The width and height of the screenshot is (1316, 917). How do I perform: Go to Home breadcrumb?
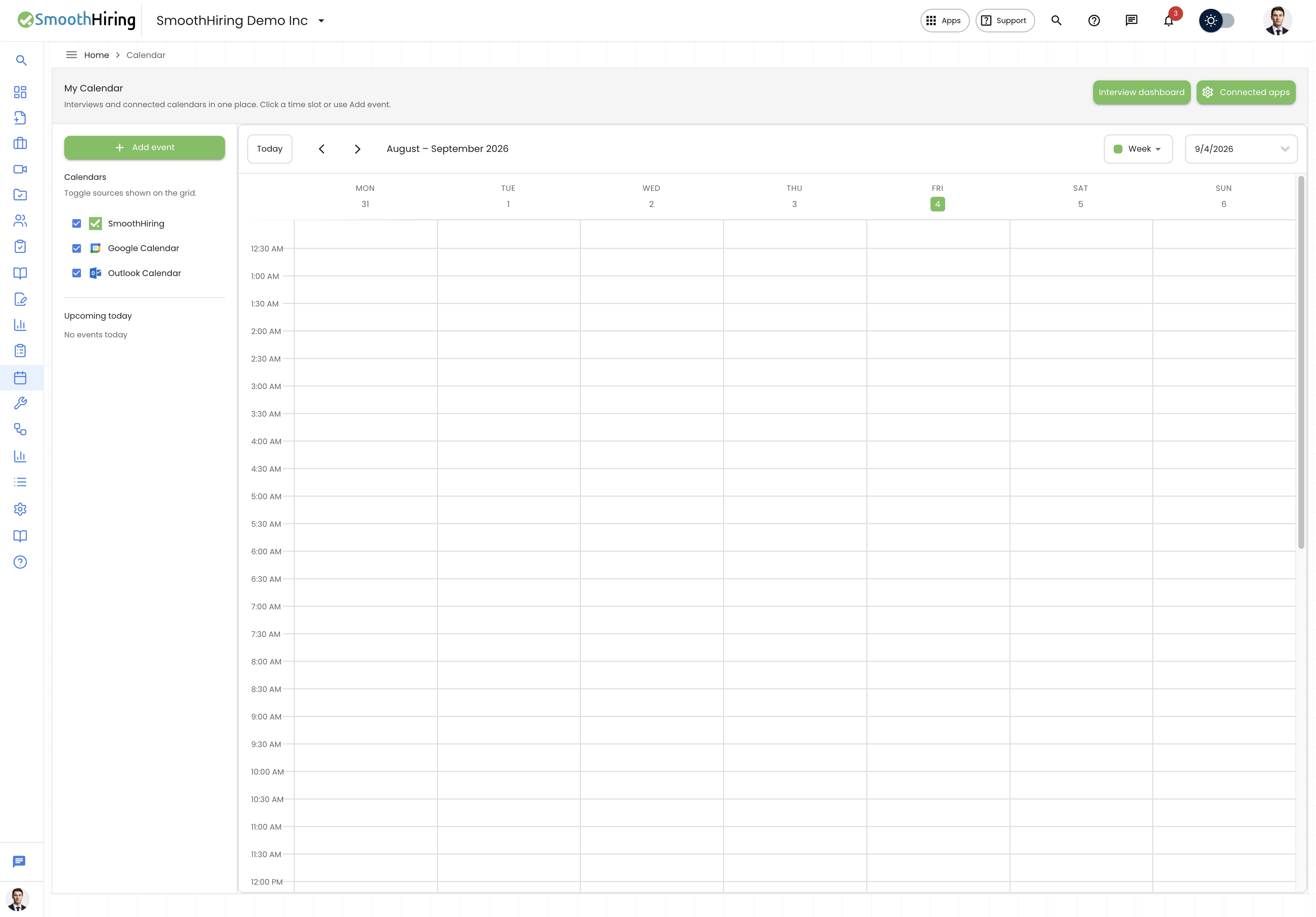[96, 55]
